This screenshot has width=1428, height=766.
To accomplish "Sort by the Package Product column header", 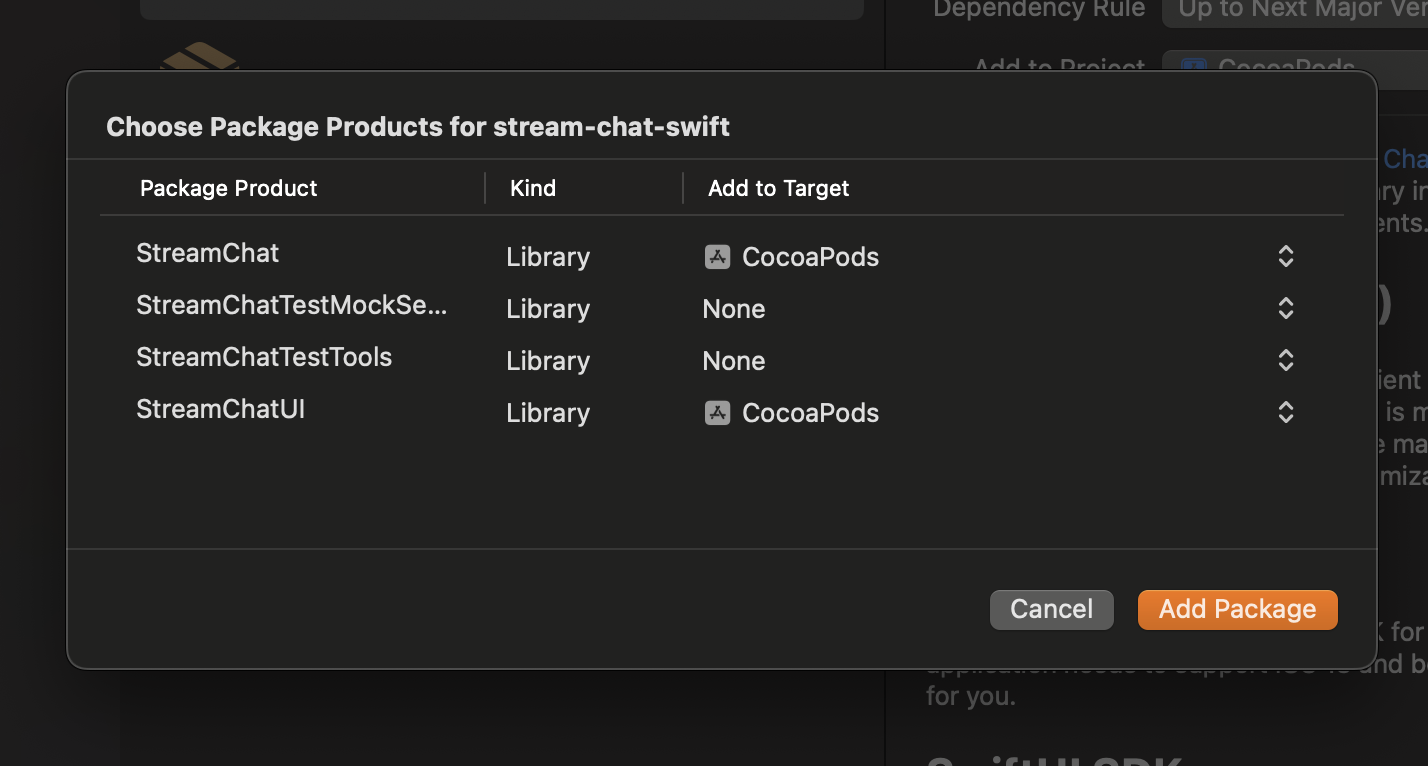I will [229, 188].
